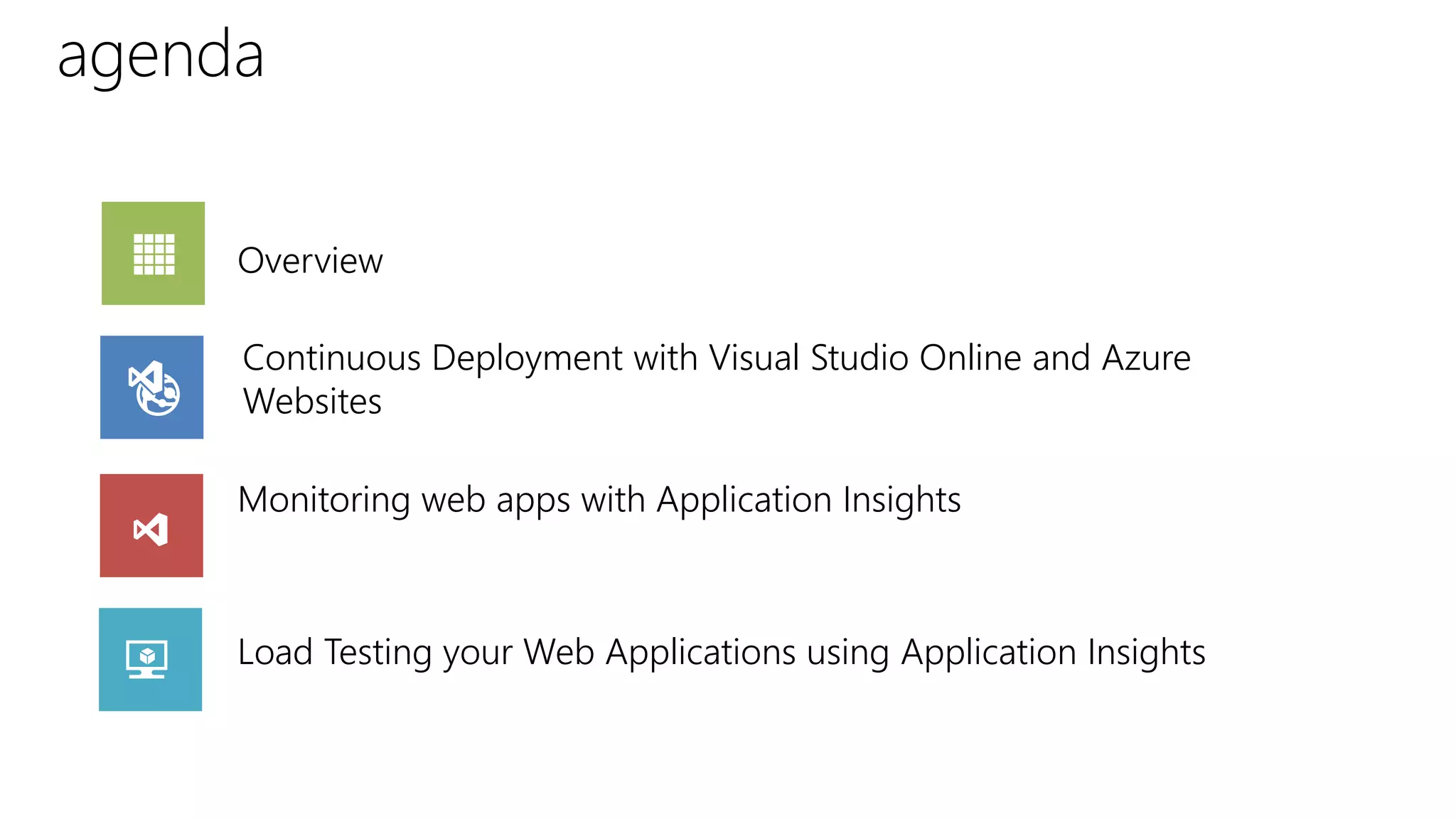
Task: Click the white grid glyph in green tile
Action: 154,255
